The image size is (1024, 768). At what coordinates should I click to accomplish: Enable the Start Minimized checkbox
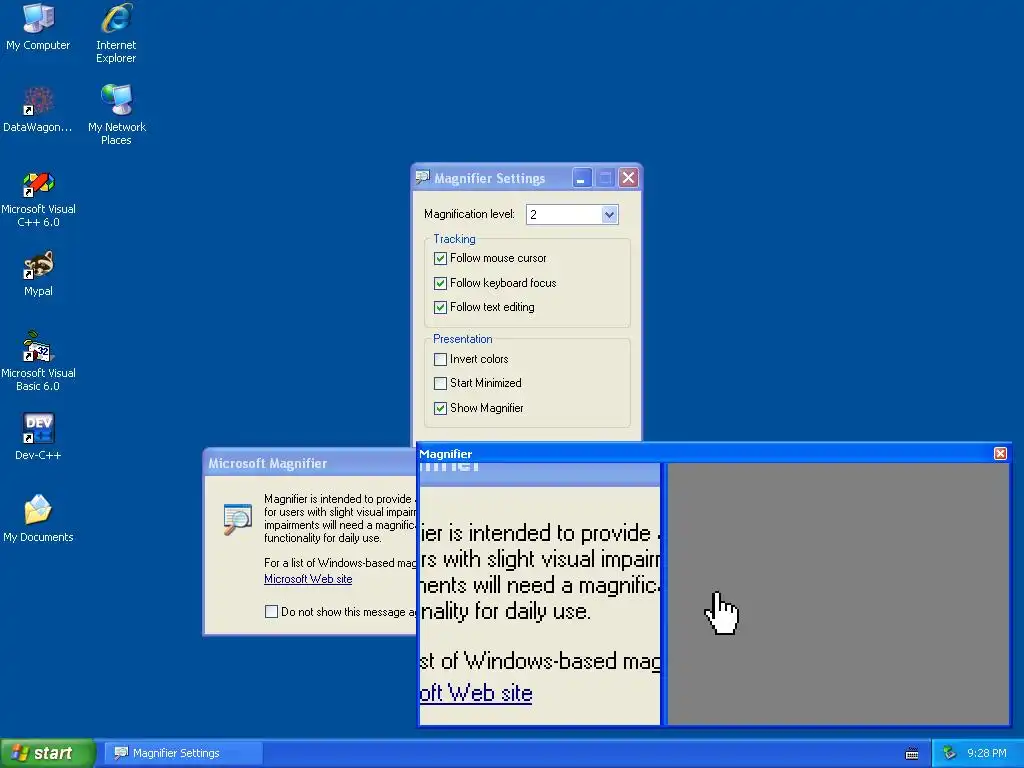pos(440,383)
